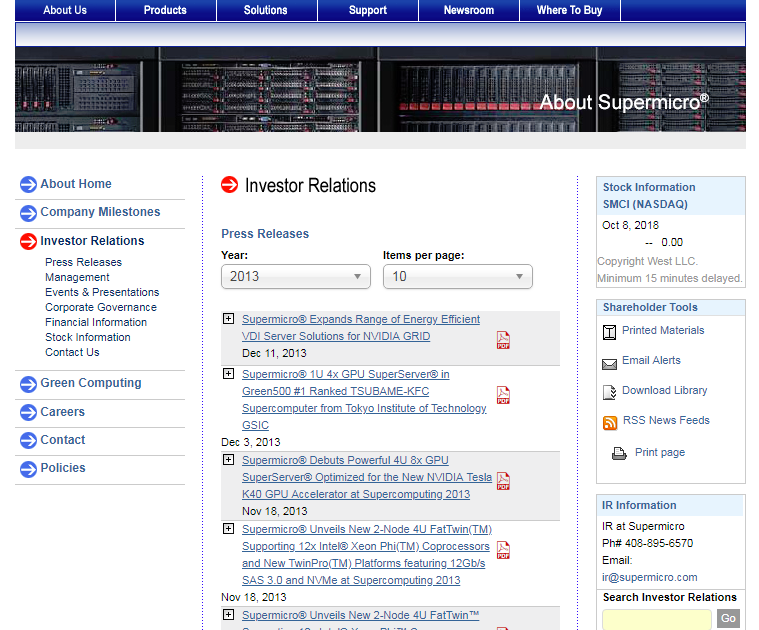This screenshot has height=630, width=759.
Task: Click the printer icon beside Print page
Action: [x=619, y=454]
